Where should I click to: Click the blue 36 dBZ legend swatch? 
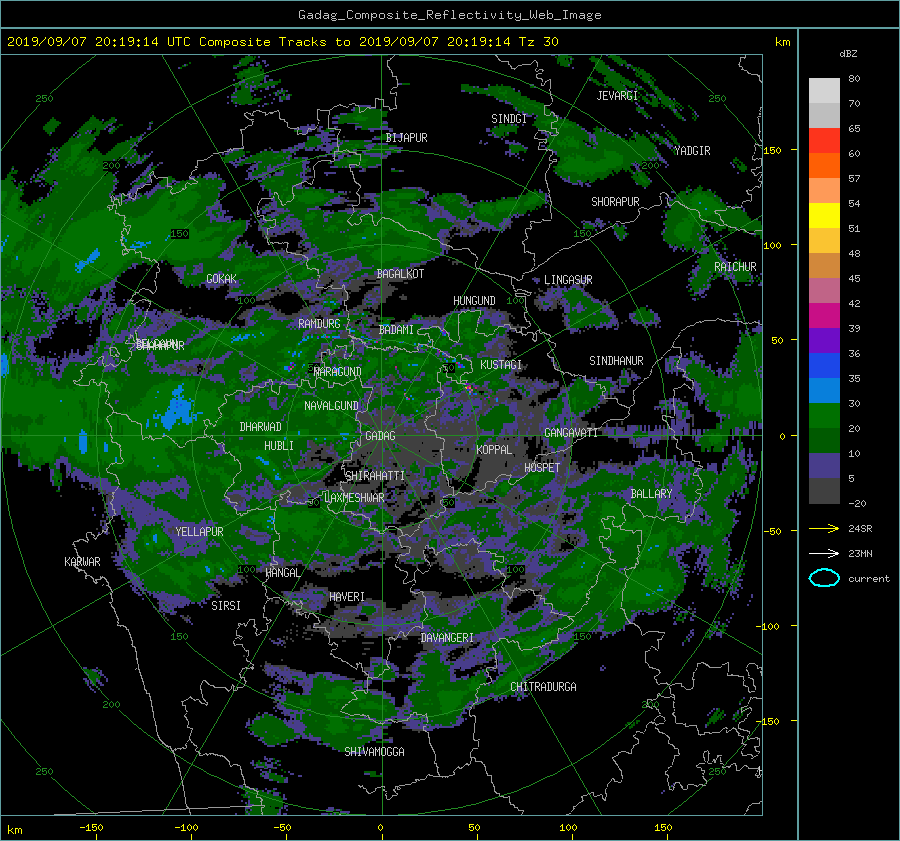[824, 365]
